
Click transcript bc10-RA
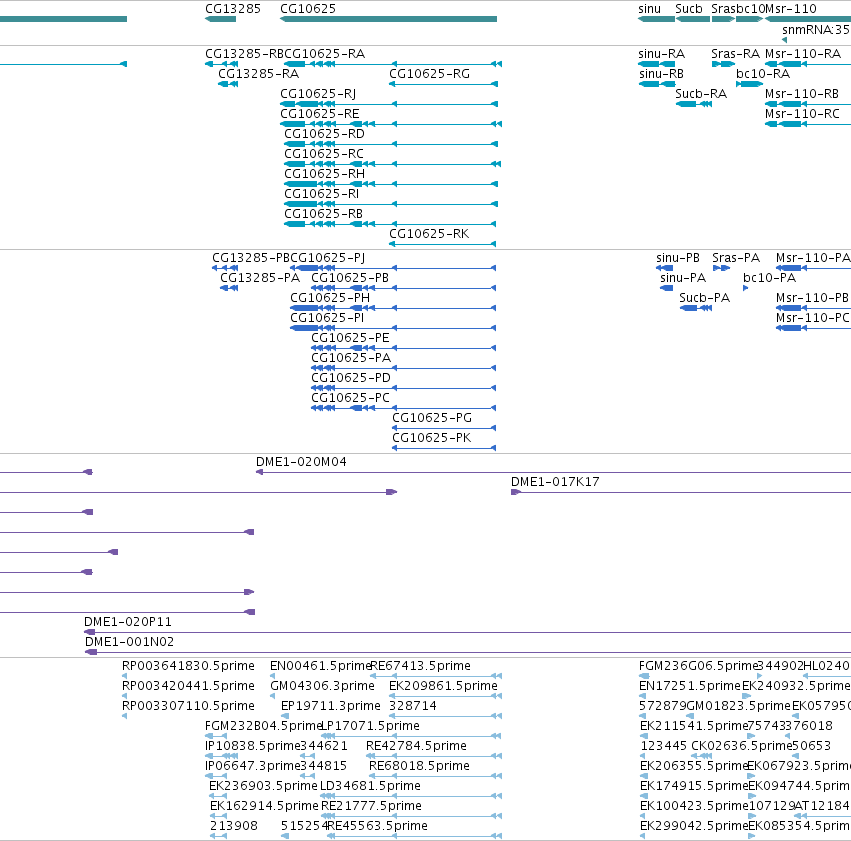(763, 74)
